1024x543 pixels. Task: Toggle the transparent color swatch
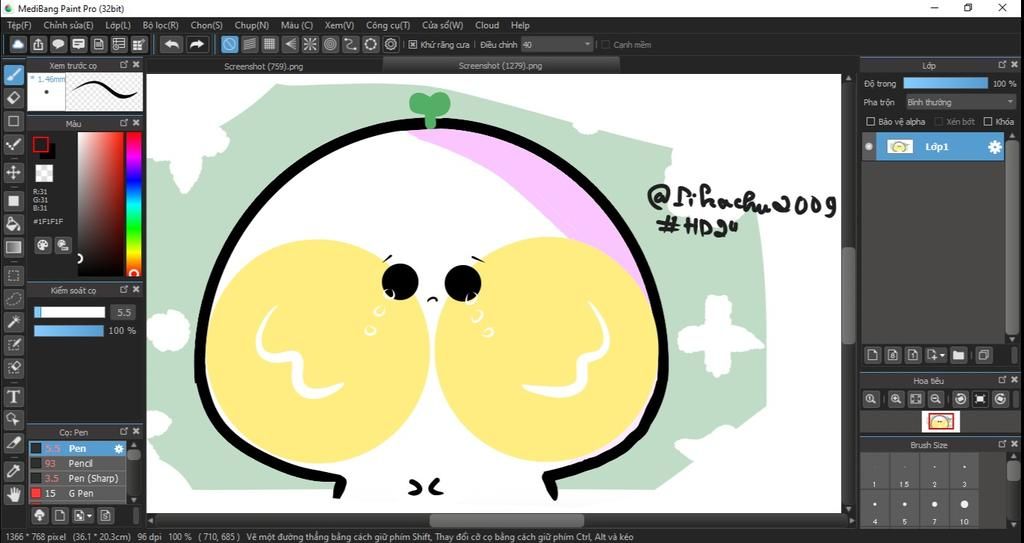tap(44, 173)
